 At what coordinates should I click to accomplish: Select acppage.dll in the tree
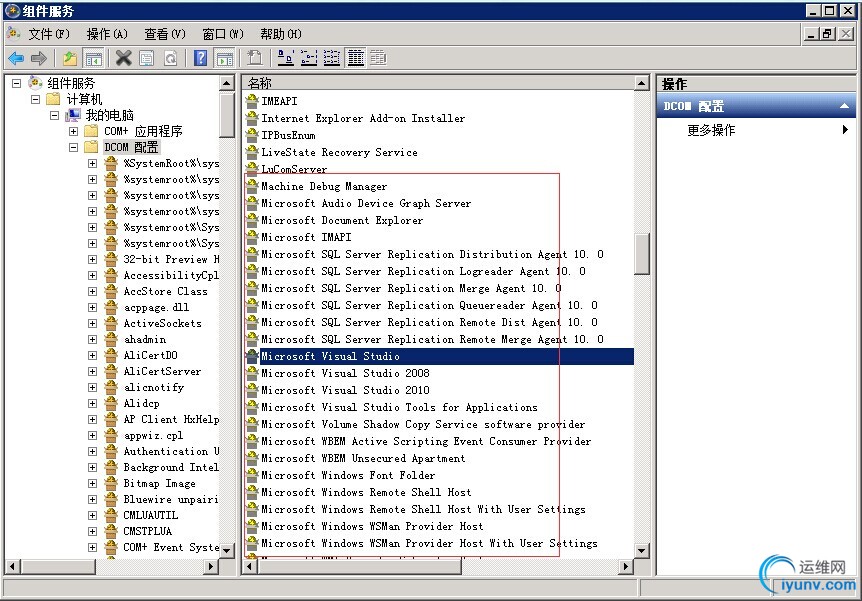156,307
